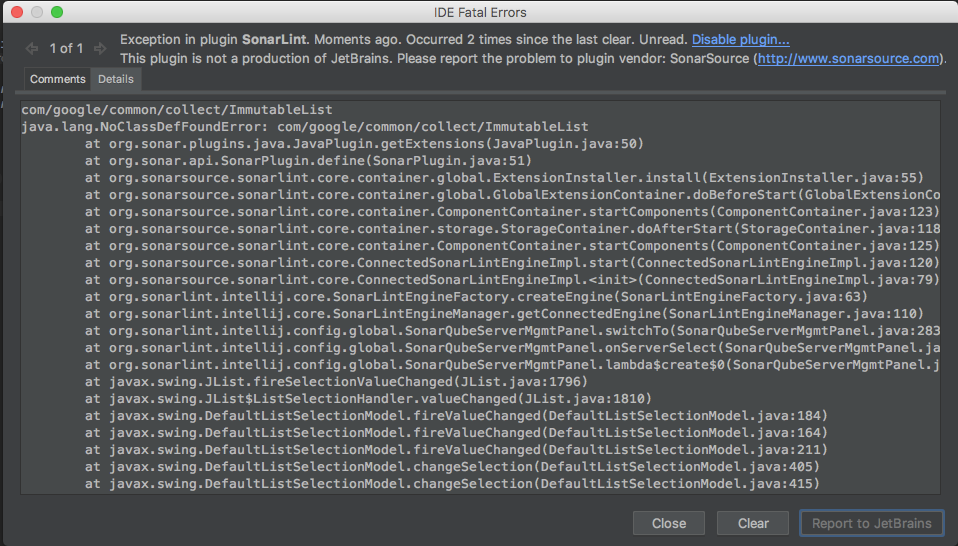The width and height of the screenshot is (958, 546).
Task: Click the green maximize window button
Action: (57, 12)
